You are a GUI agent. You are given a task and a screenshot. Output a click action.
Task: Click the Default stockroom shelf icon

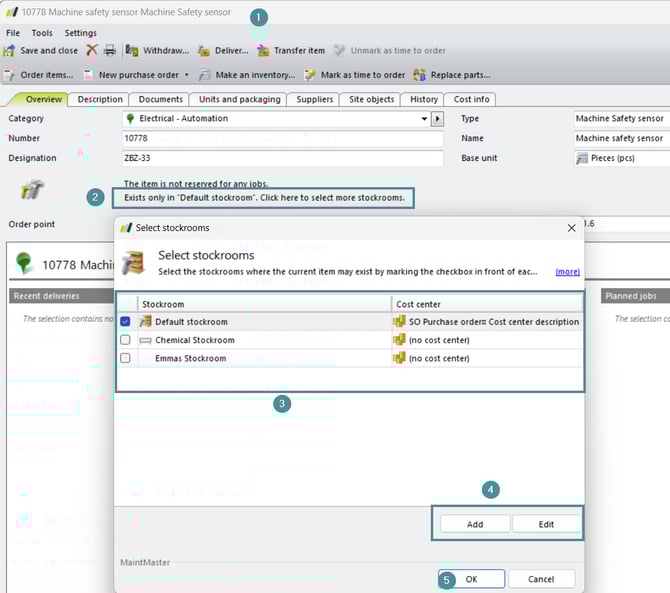click(x=146, y=321)
